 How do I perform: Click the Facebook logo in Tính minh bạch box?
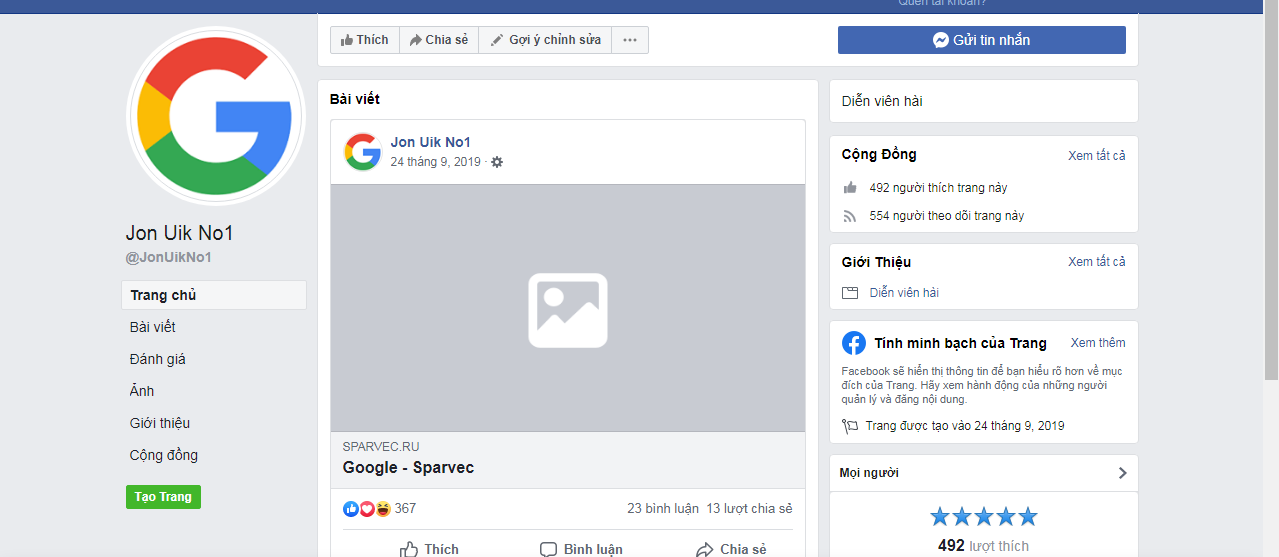tap(853, 343)
